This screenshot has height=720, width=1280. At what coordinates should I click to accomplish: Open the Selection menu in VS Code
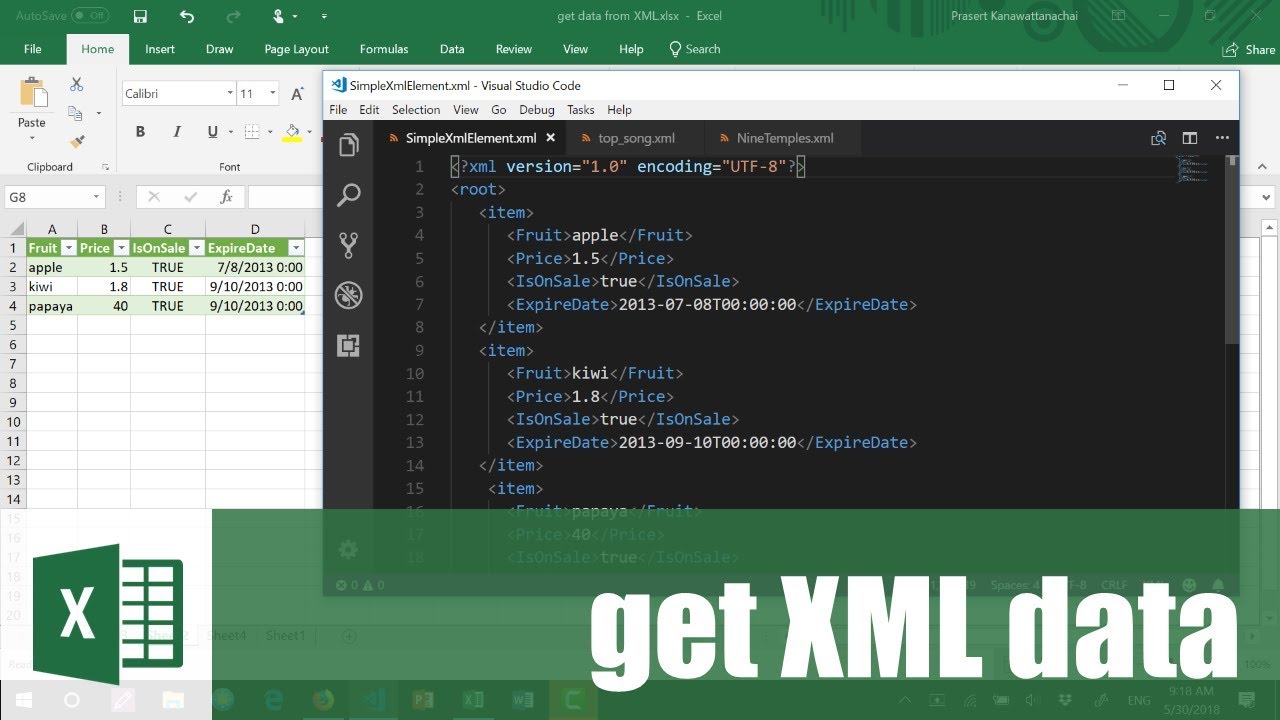(416, 110)
